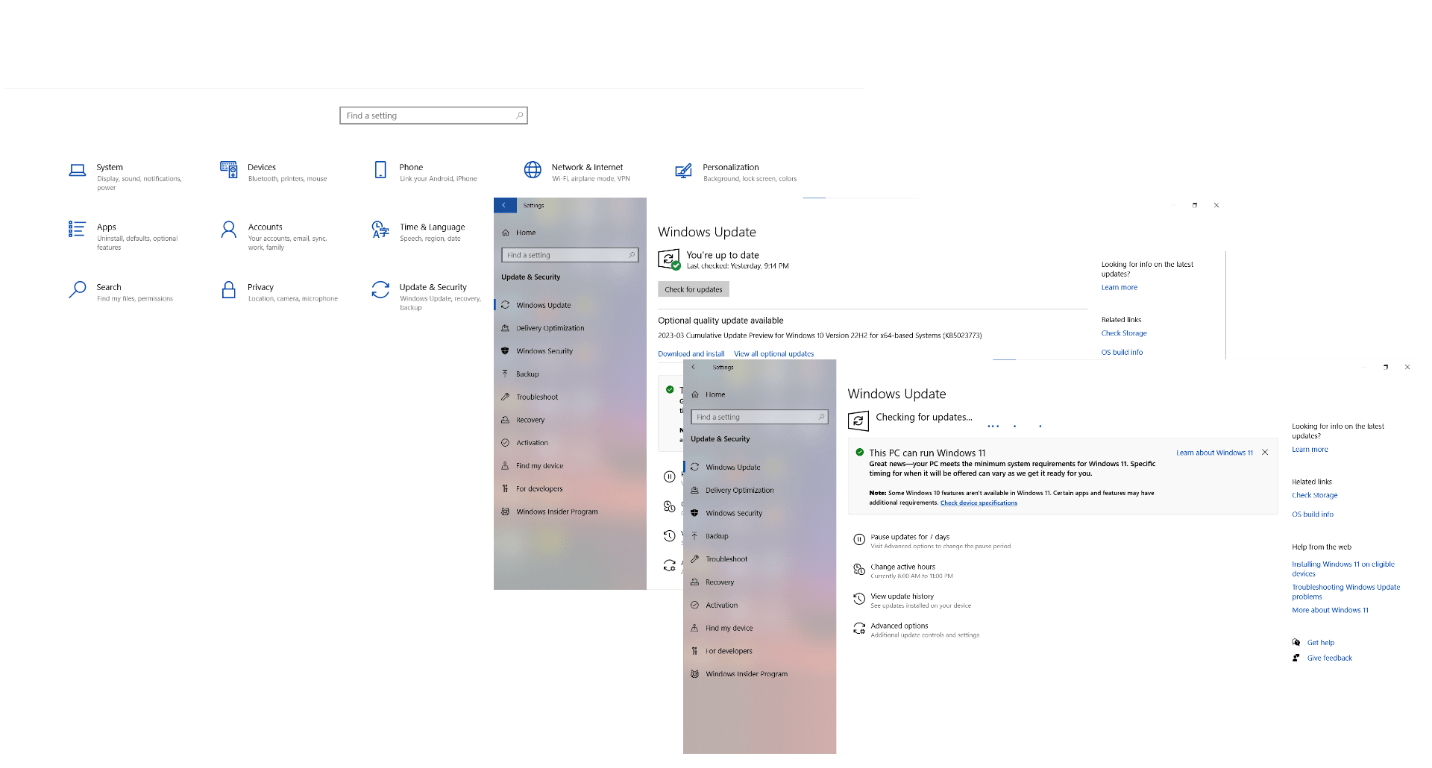Open Change active hours
Screen dimensions: 1432x768
pyautogui.click(x=902, y=570)
